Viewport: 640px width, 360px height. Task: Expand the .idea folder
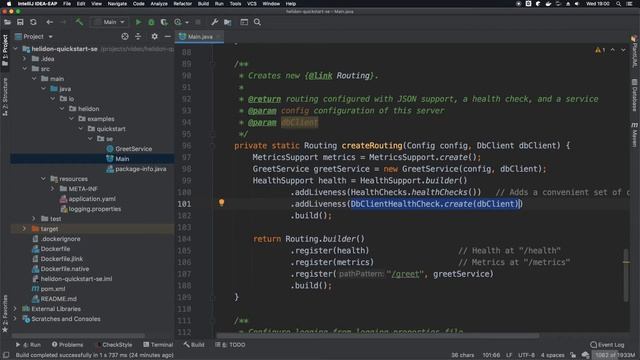click(25, 59)
